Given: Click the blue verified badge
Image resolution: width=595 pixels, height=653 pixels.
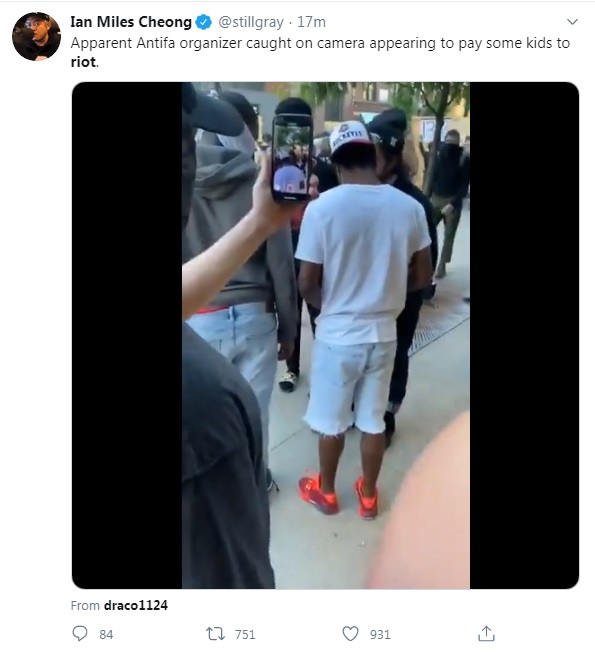Looking at the screenshot, I should 204,22.
